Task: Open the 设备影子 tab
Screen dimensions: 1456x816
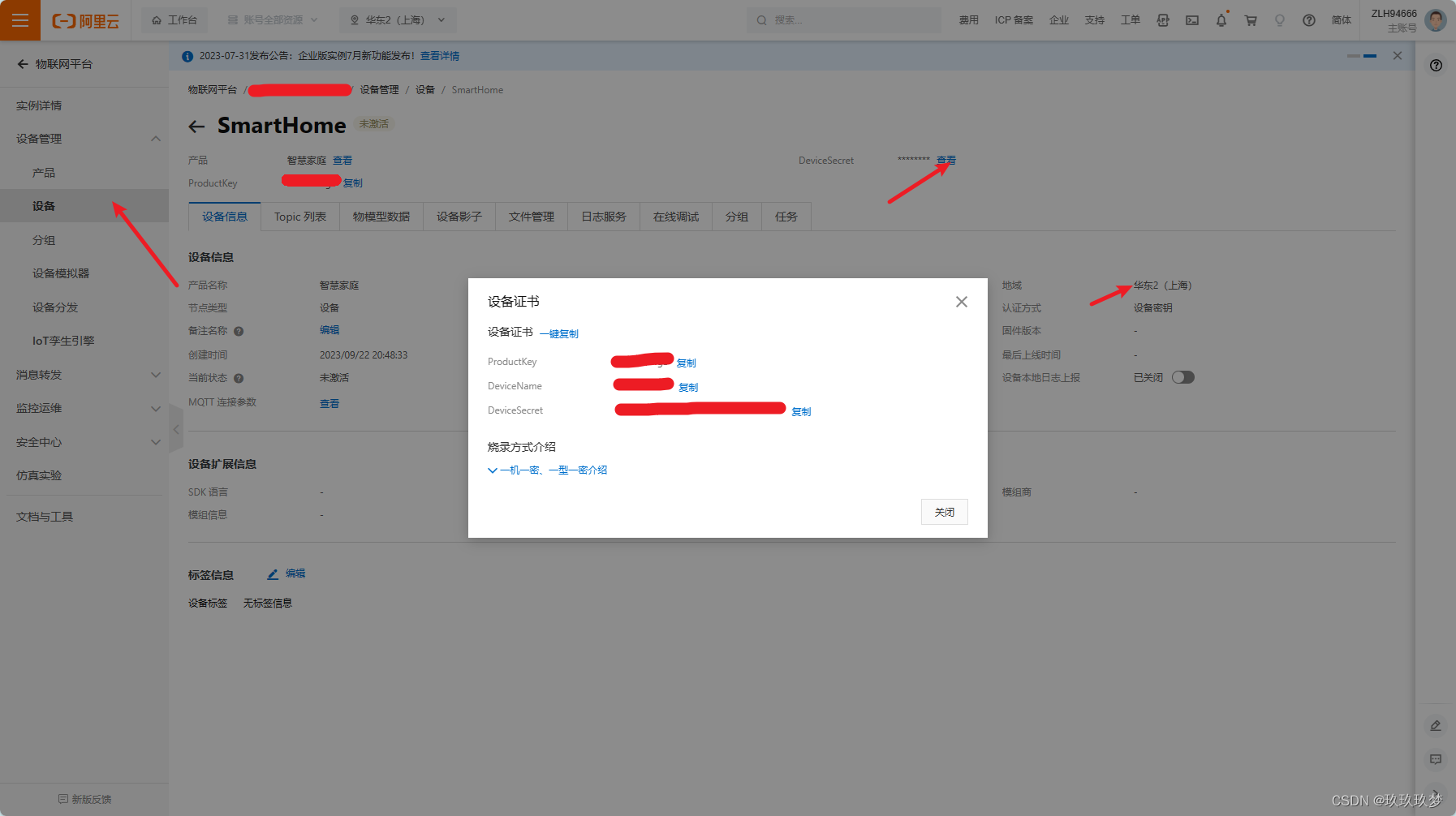Action: click(459, 217)
